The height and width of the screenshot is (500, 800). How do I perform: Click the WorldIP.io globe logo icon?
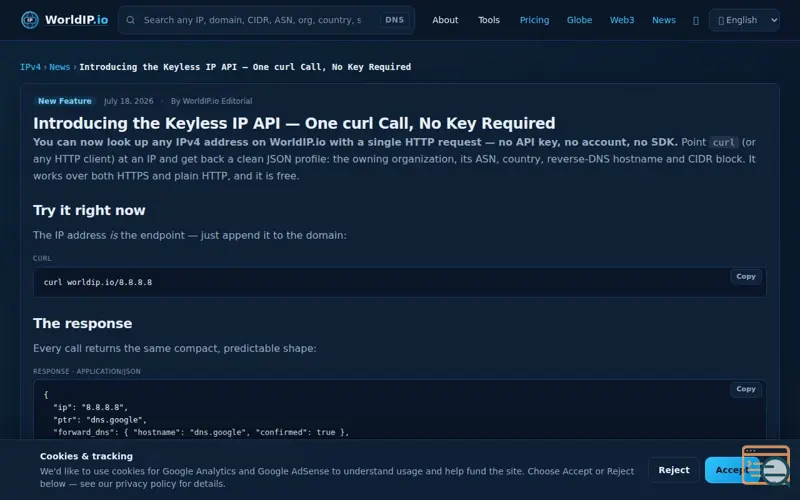[30, 20]
